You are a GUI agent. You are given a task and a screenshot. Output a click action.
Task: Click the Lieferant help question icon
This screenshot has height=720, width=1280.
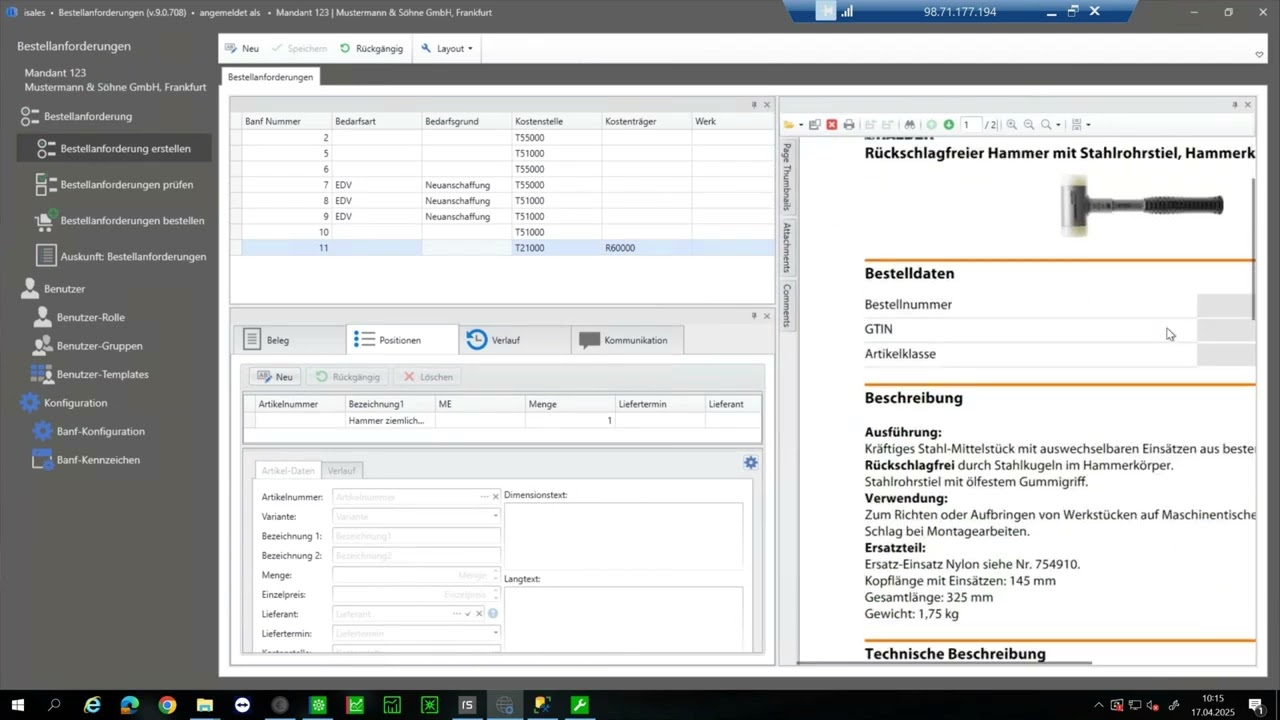(x=493, y=614)
